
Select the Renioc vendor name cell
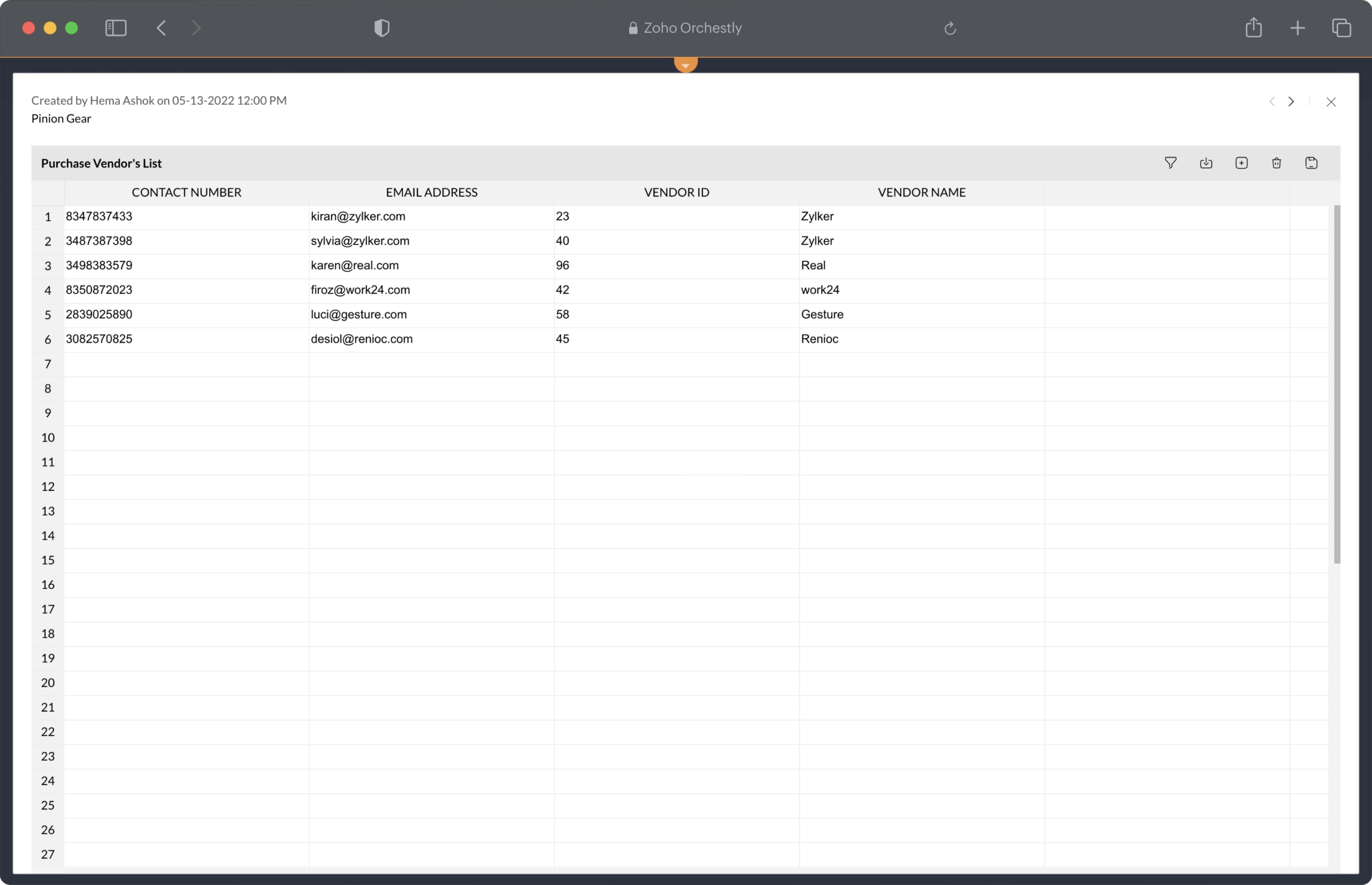921,340
